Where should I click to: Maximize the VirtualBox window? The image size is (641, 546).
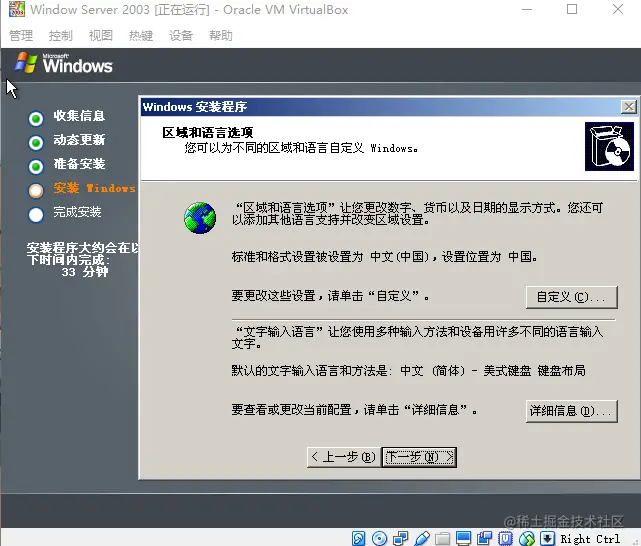(x=572, y=9)
